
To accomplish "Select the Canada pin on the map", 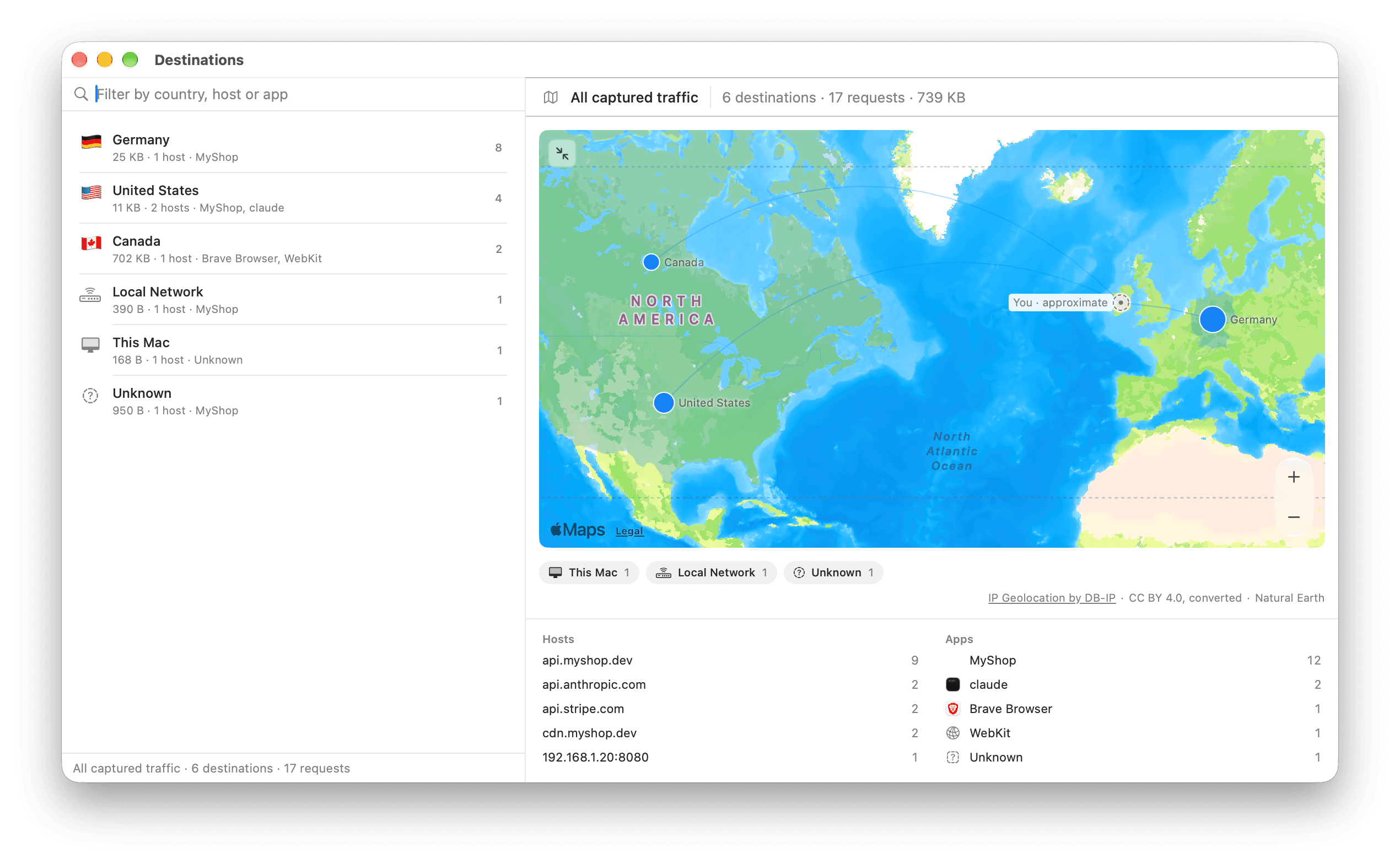I will point(651,262).
